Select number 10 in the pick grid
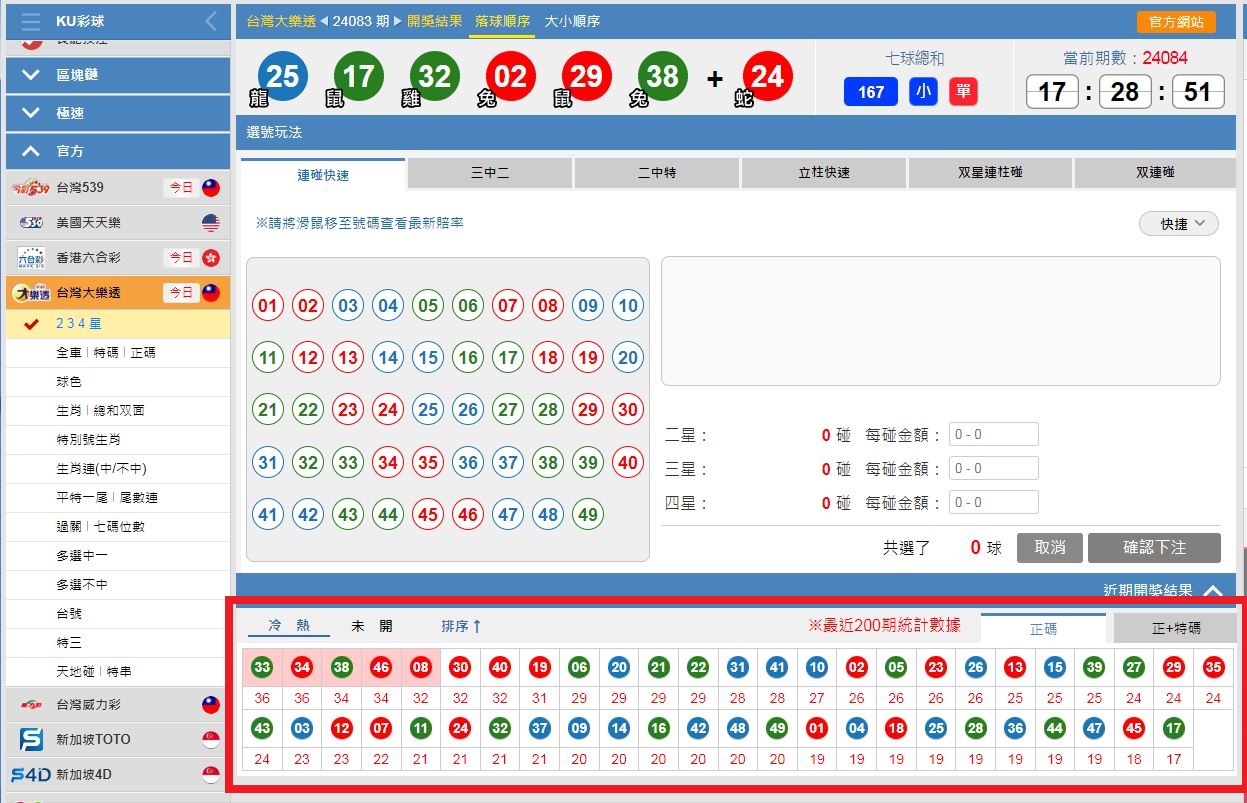 628,306
